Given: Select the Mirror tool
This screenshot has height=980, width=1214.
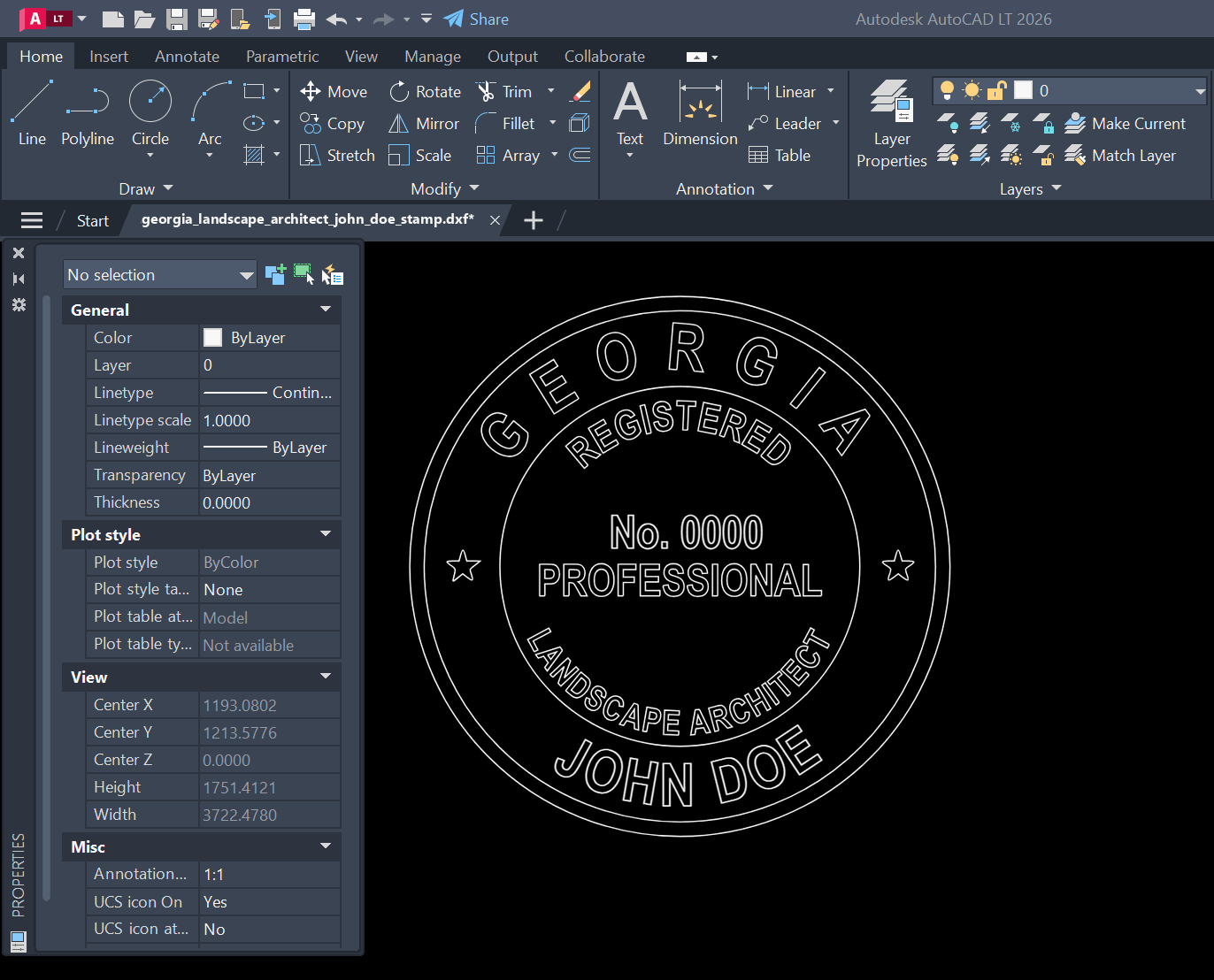Looking at the screenshot, I should point(425,123).
